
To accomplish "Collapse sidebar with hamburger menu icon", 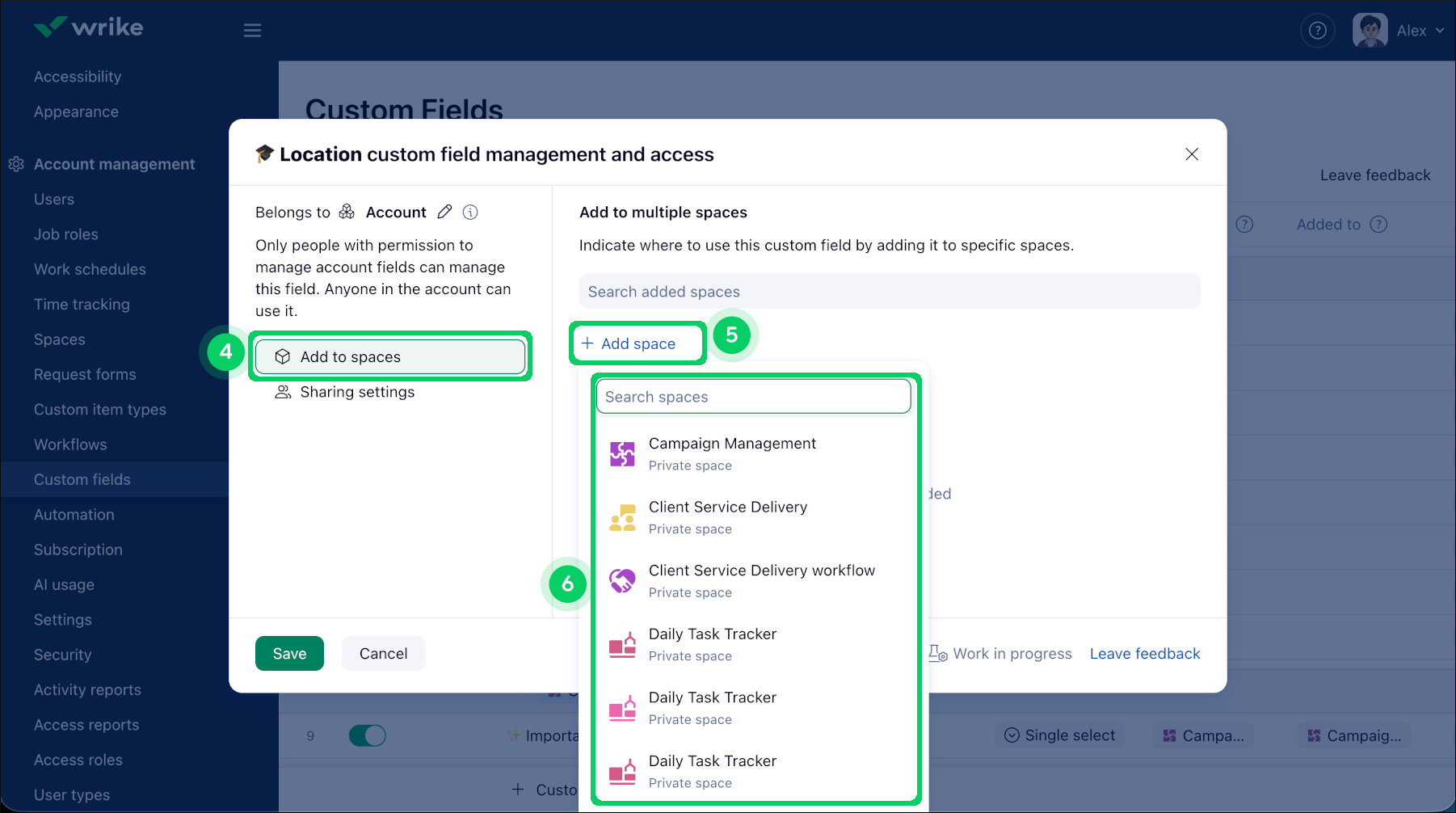I will click(x=252, y=31).
